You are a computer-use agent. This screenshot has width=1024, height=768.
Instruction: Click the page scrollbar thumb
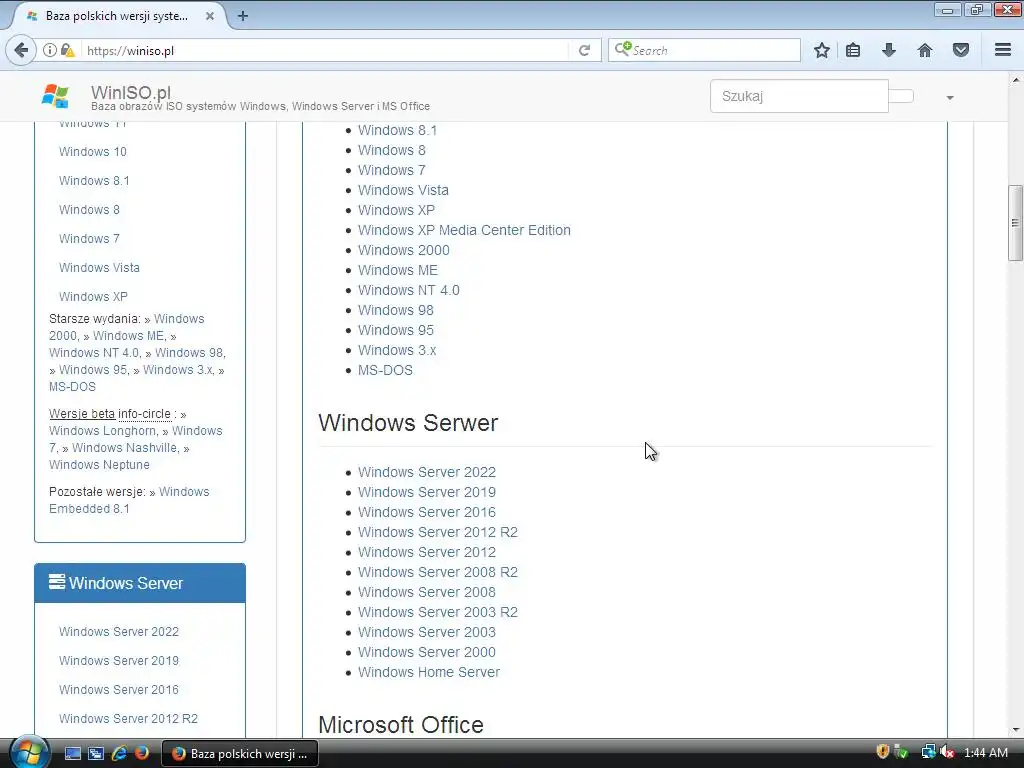pos(1015,223)
